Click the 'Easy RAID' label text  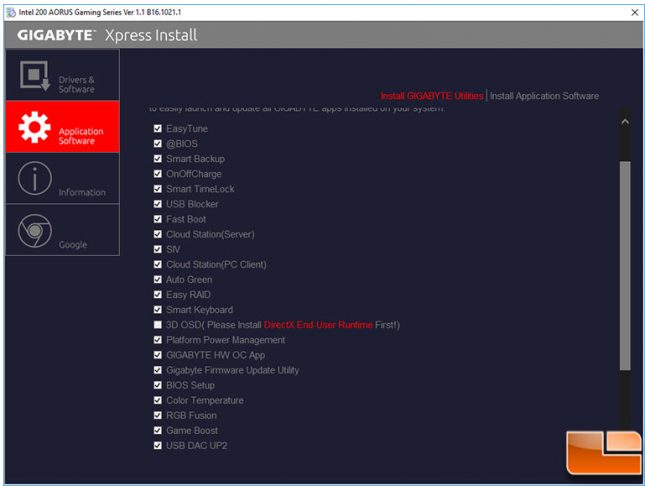[188, 295]
